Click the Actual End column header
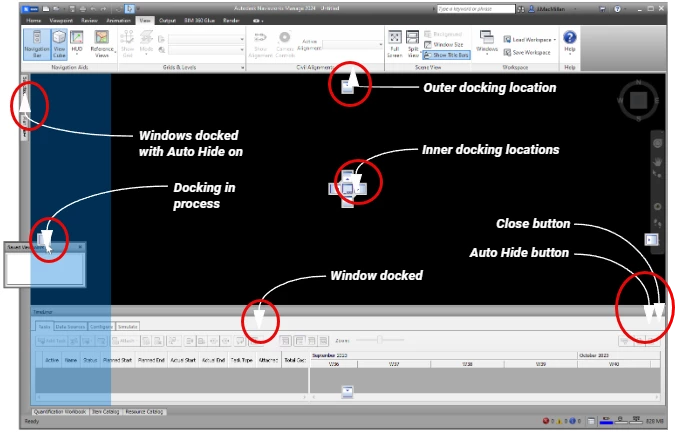This screenshot has height=432, width=675. pyautogui.click(x=214, y=360)
